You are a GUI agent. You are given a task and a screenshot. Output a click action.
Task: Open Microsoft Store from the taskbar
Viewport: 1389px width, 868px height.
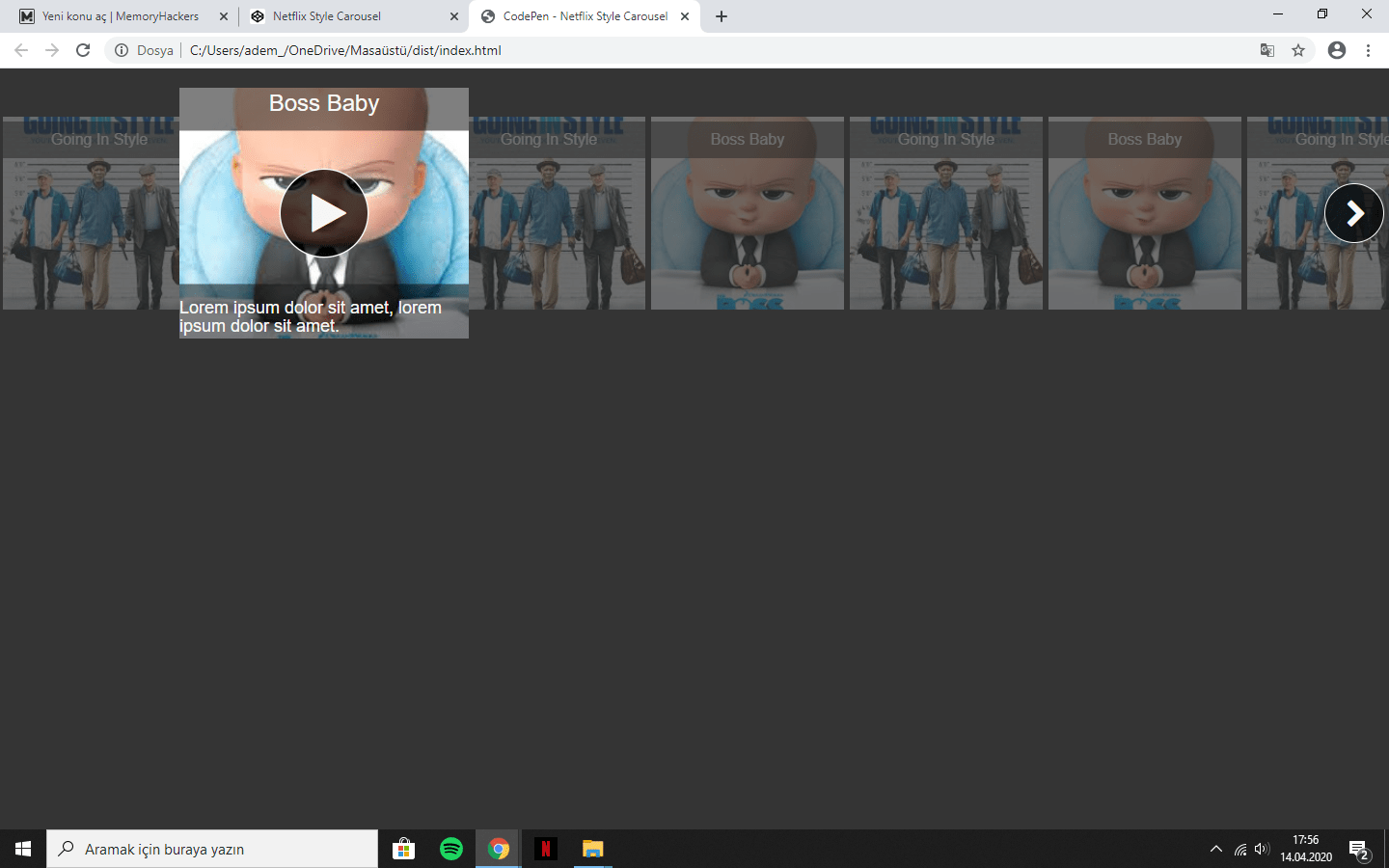[x=403, y=849]
